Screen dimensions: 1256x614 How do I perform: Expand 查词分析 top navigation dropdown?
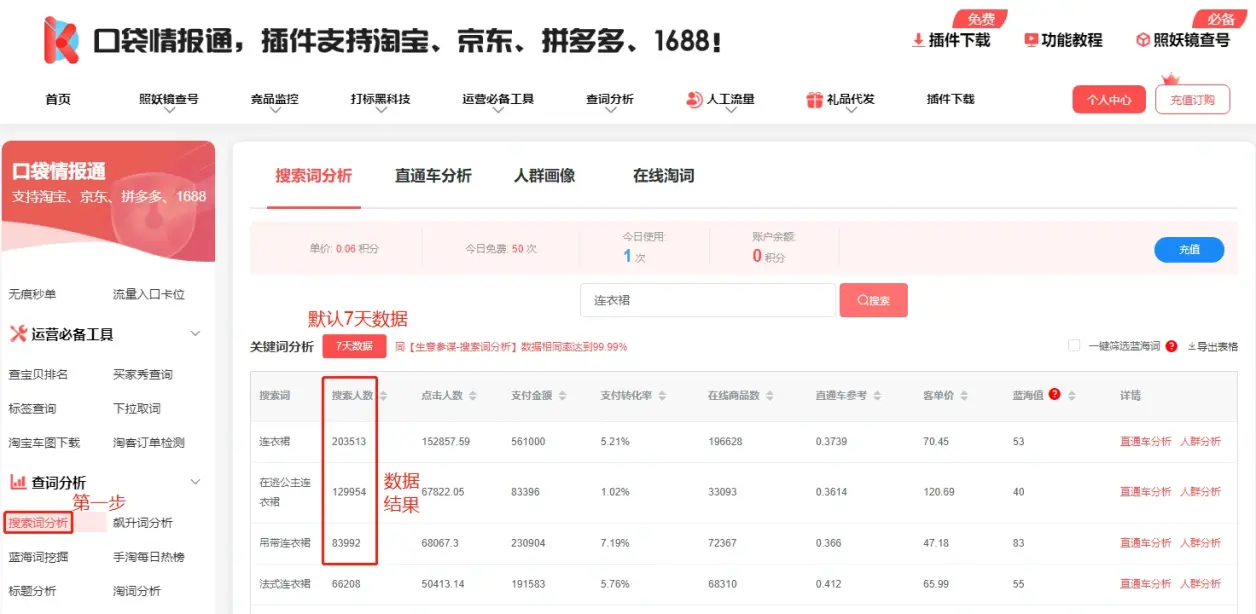point(609,112)
